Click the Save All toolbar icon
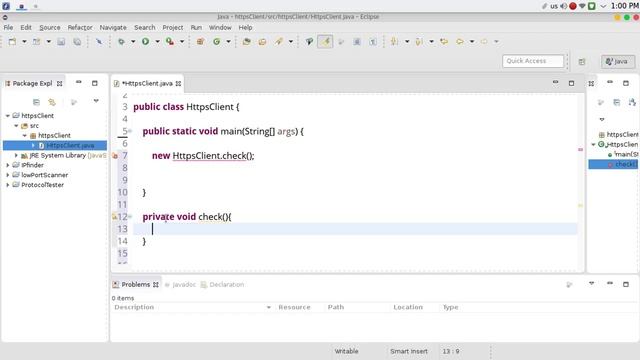The image size is (640, 360). click(77, 42)
